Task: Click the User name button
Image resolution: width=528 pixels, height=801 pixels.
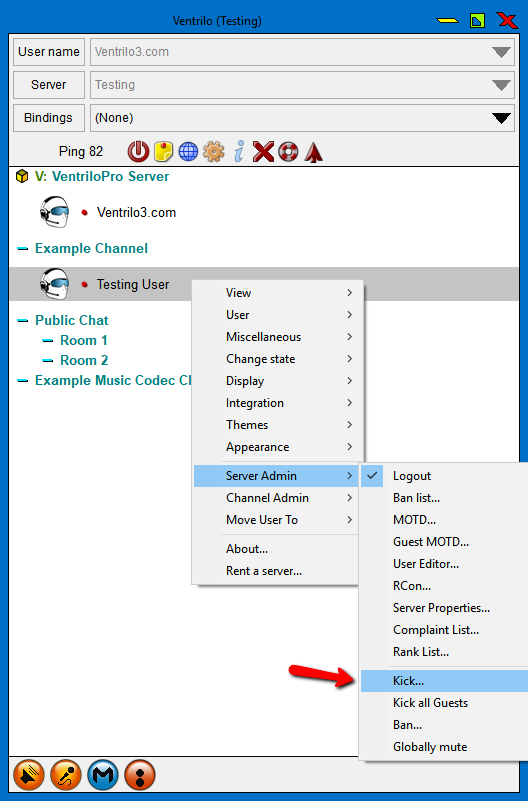Action: (x=49, y=52)
